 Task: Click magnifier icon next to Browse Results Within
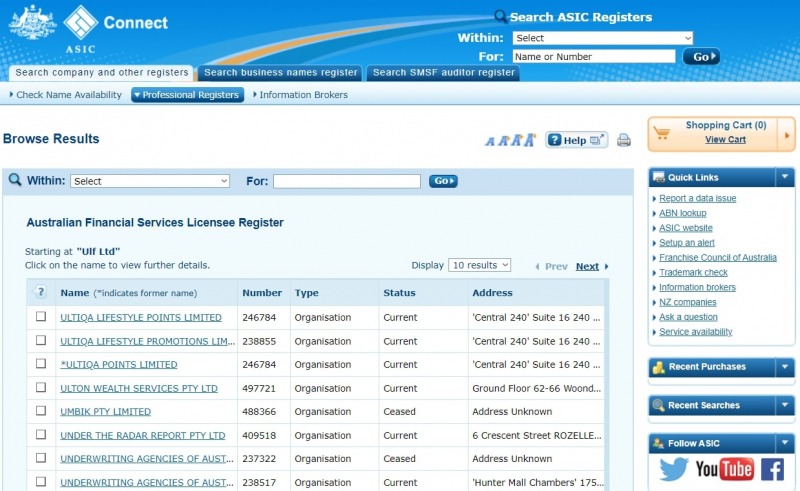[15, 180]
